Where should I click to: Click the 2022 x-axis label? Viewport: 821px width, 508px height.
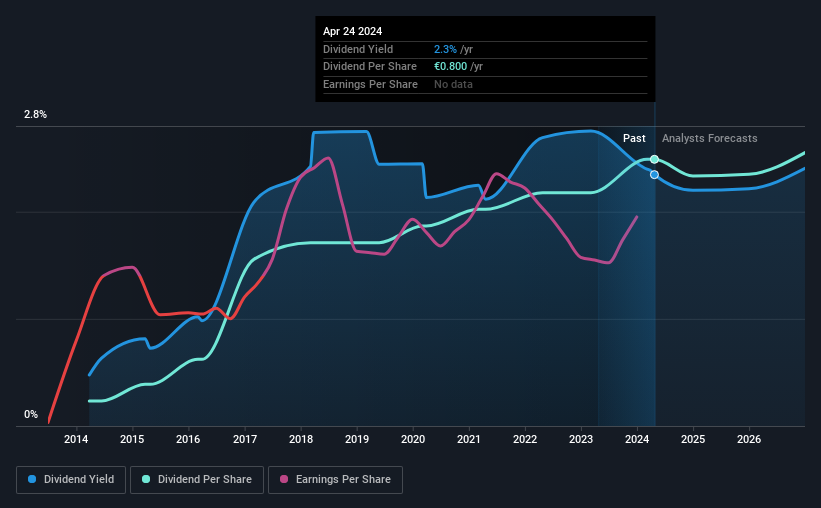525,439
